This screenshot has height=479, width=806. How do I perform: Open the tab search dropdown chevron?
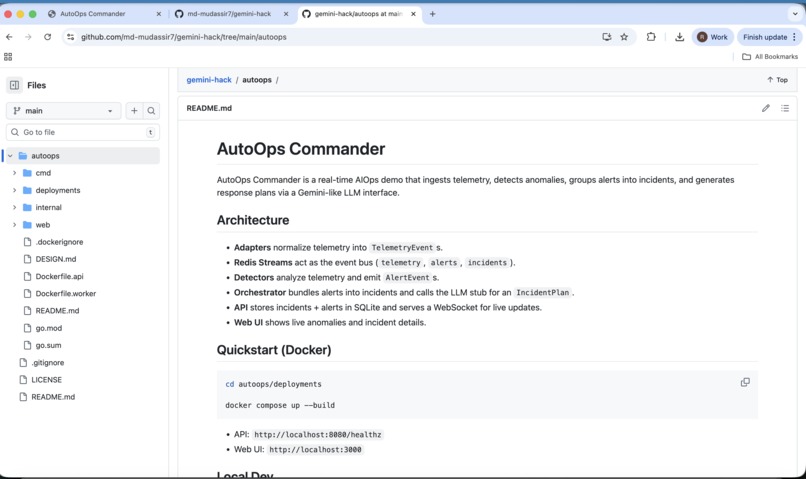[x=795, y=14]
